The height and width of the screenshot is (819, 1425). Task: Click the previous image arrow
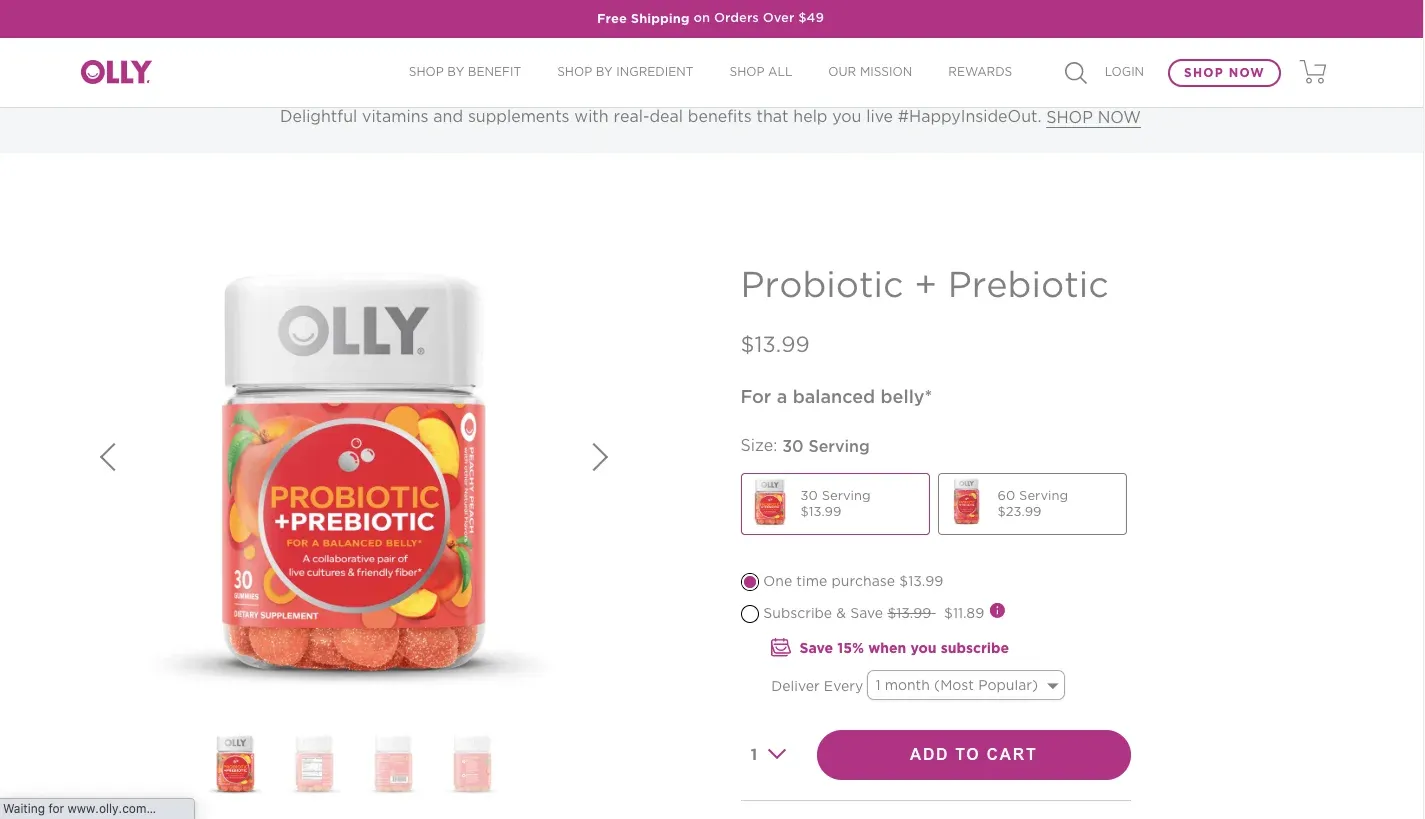(x=108, y=457)
